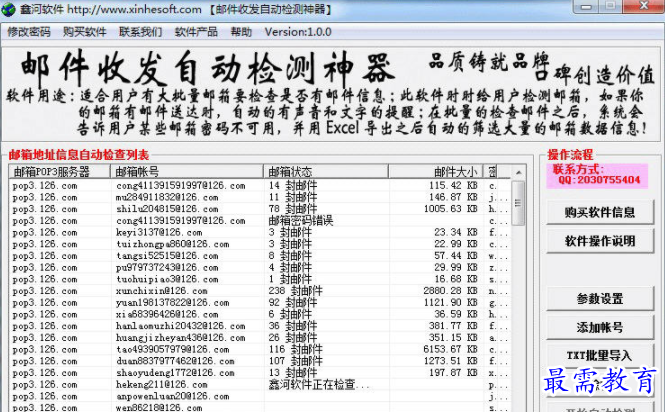Viewport: 665px width, 412px height.
Task: Click the 2880.28 KB size cell
Action: (450, 291)
